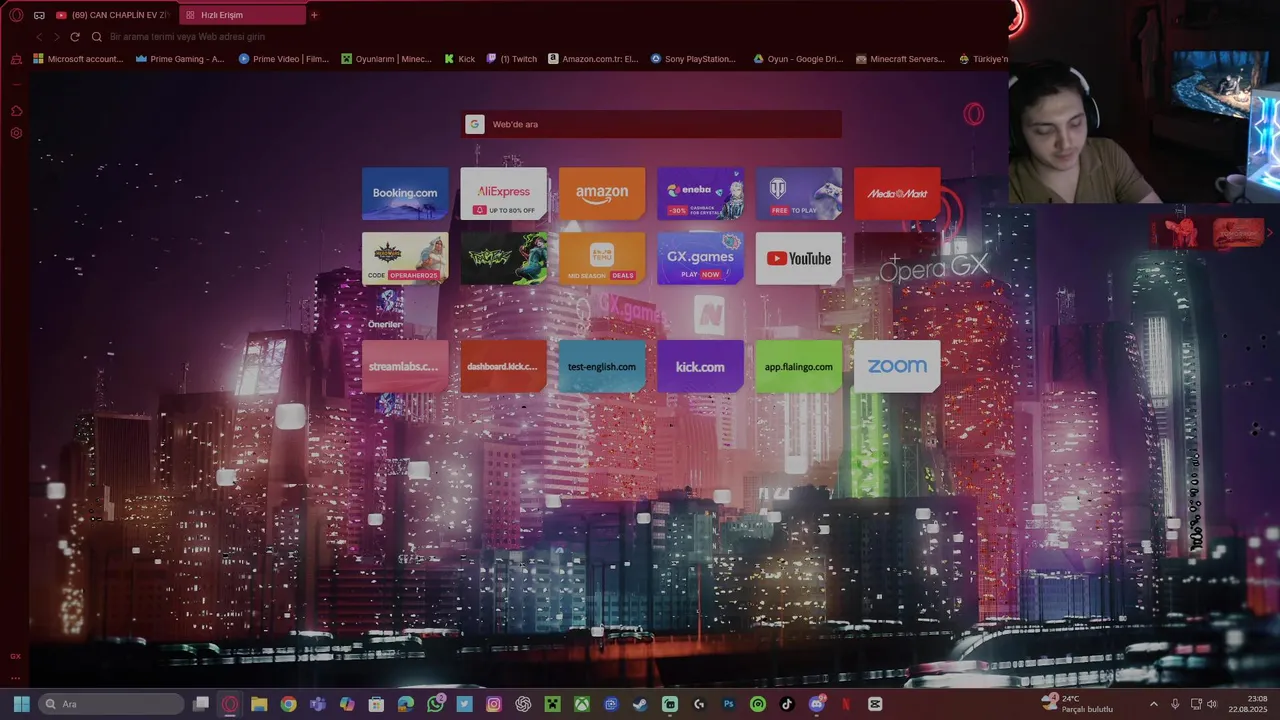Open sidebar settings gear icon
The image size is (1280, 720).
coord(16,133)
